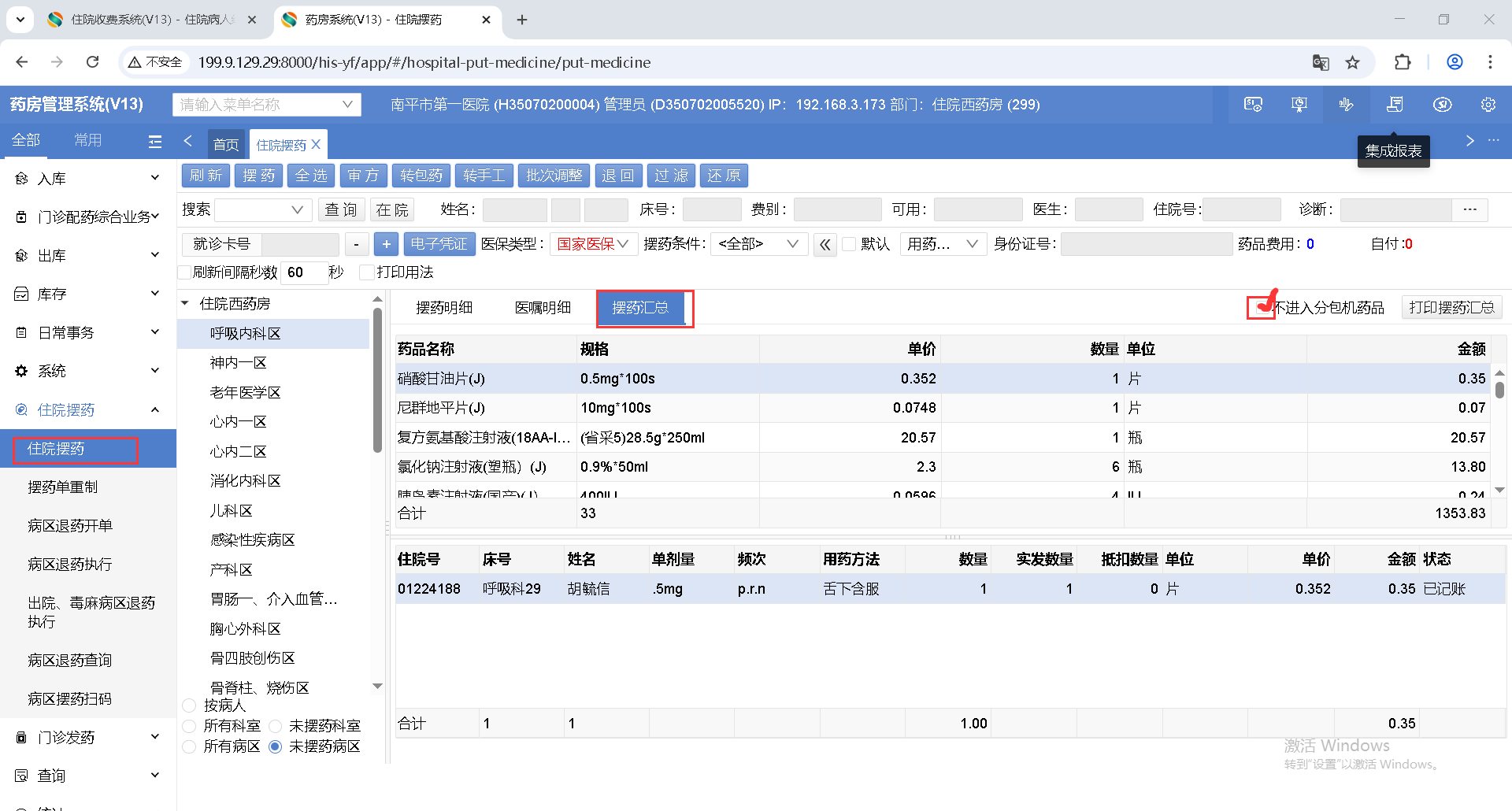Image resolution: width=1512 pixels, height=811 pixels.
Task: Click the settings gear icon in header
Action: (1488, 105)
